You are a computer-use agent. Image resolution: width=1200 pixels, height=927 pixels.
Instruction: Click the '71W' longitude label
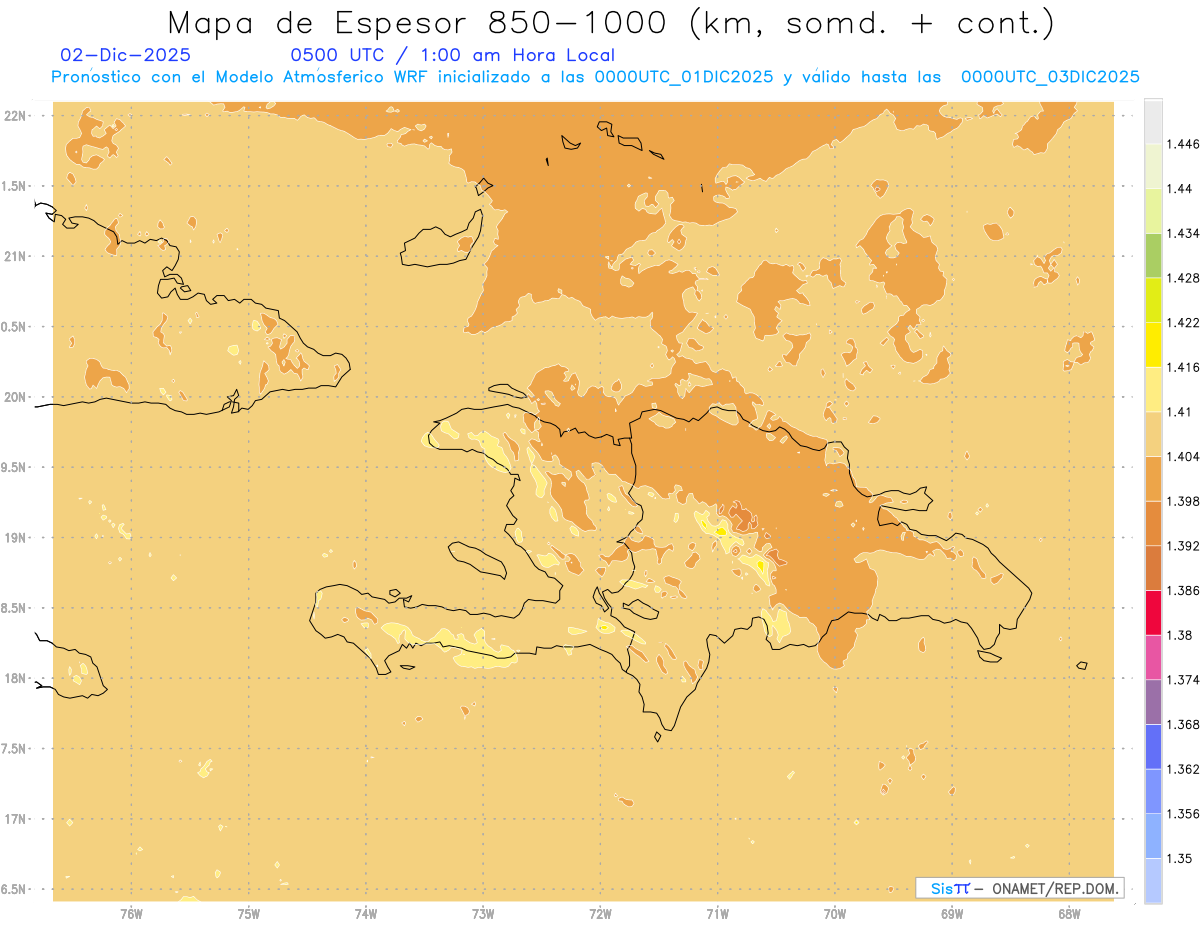coord(718,914)
